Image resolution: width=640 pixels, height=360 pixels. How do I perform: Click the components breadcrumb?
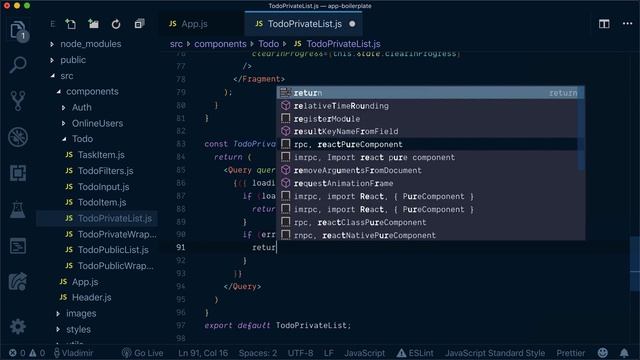220,44
